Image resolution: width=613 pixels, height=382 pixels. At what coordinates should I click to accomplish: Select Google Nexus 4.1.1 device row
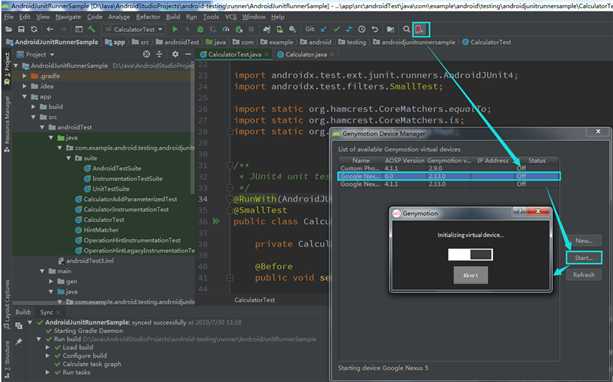[449, 184]
